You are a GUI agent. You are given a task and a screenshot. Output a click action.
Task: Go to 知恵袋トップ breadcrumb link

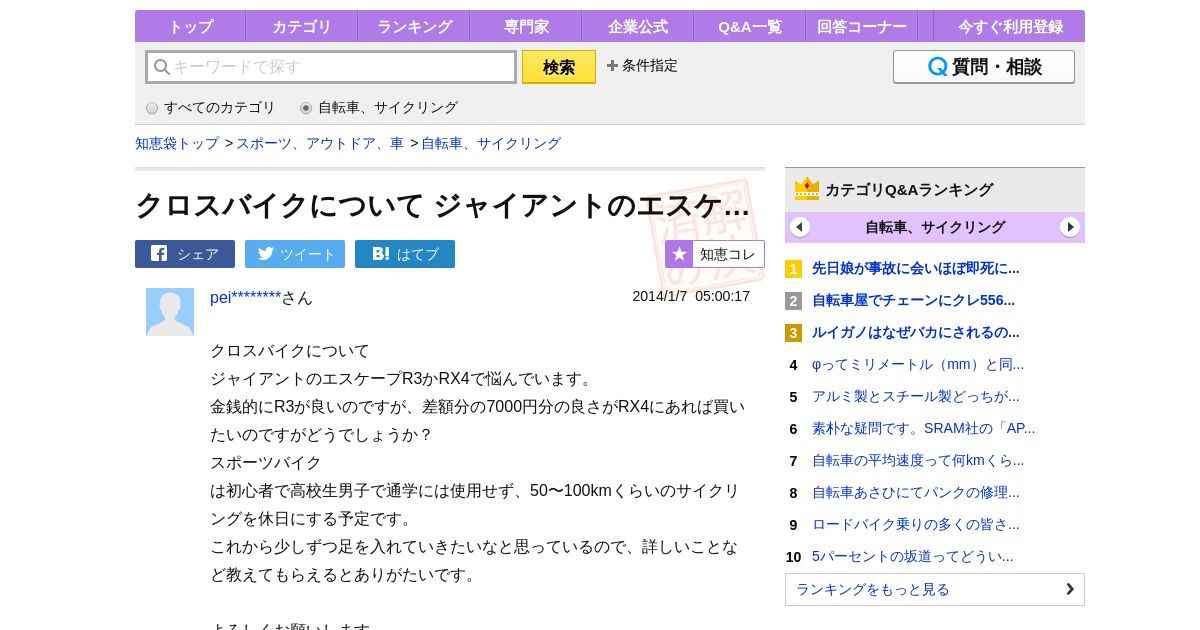pyautogui.click(x=177, y=143)
